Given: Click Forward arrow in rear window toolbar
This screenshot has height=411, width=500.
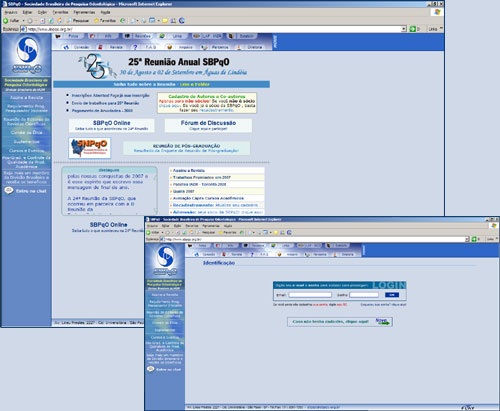Looking at the screenshot, I should tap(30, 21).
